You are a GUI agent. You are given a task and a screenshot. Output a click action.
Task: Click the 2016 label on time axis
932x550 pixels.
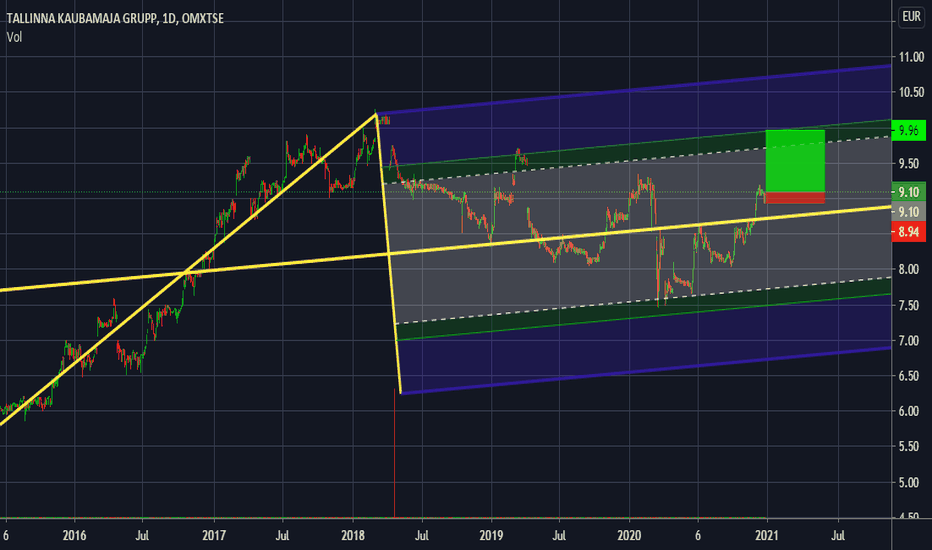point(74,536)
